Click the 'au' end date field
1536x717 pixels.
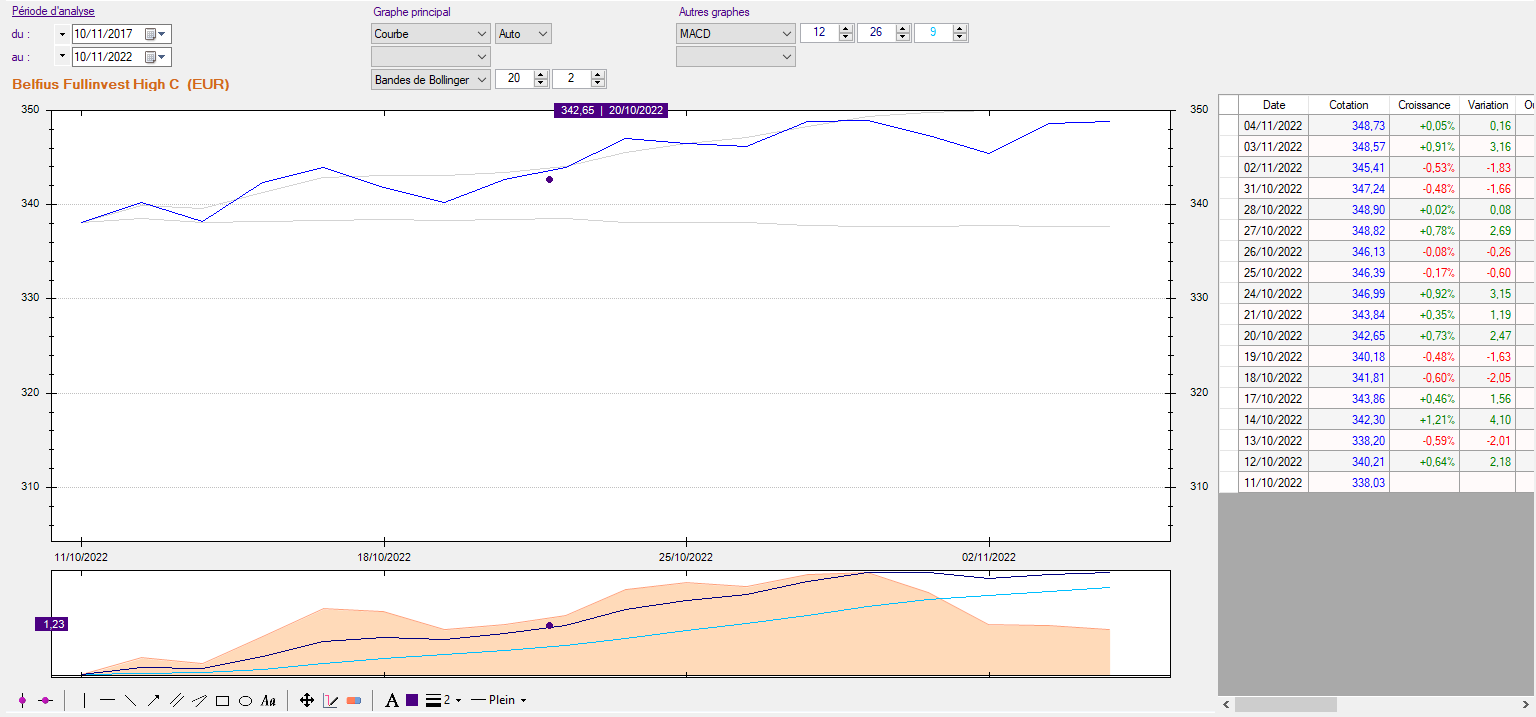tap(107, 57)
